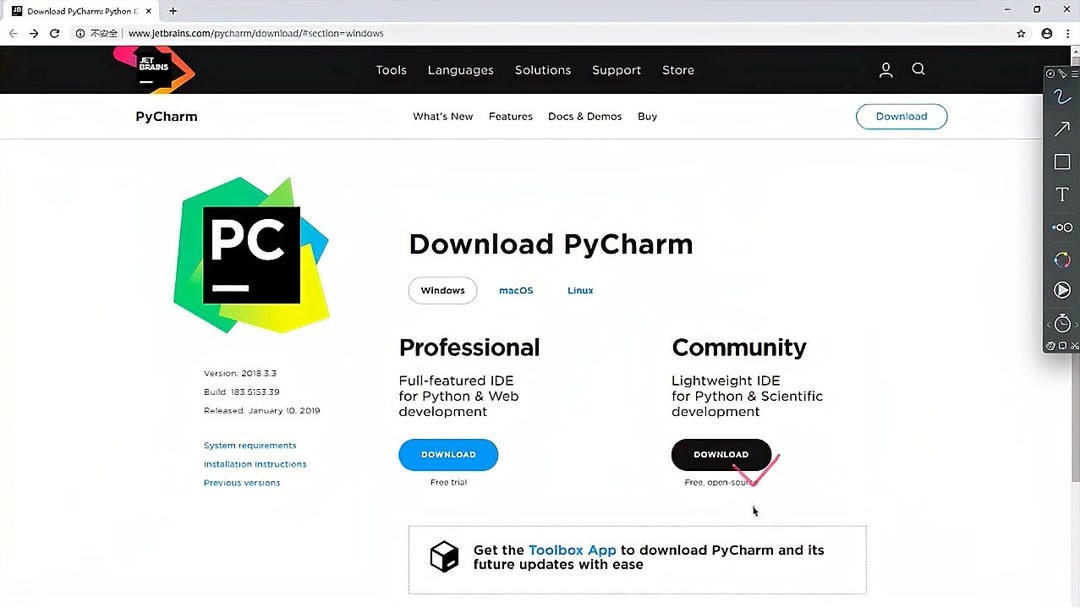Select the arrow annotation tool
Image resolution: width=1080 pixels, height=608 pixels.
(1061, 128)
